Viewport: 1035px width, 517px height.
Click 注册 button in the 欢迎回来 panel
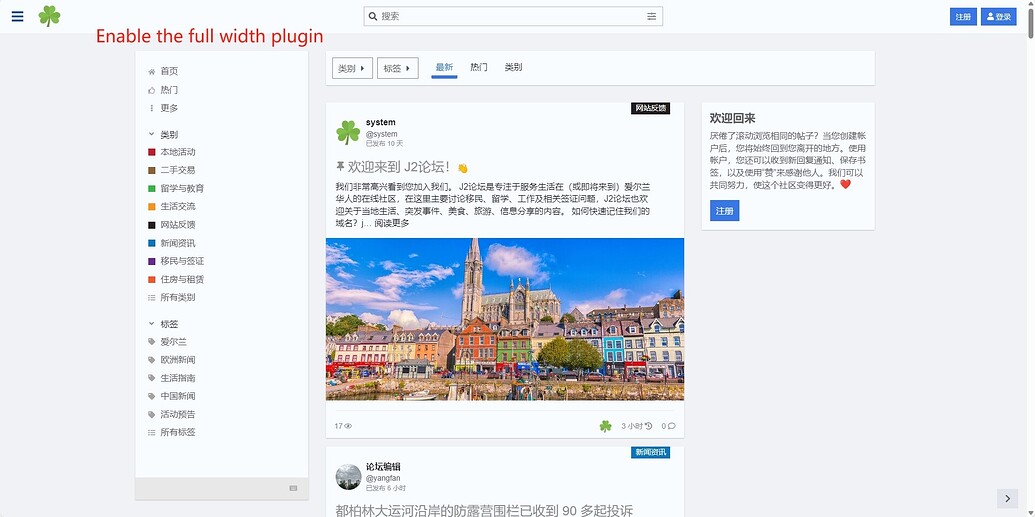(x=724, y=211)
